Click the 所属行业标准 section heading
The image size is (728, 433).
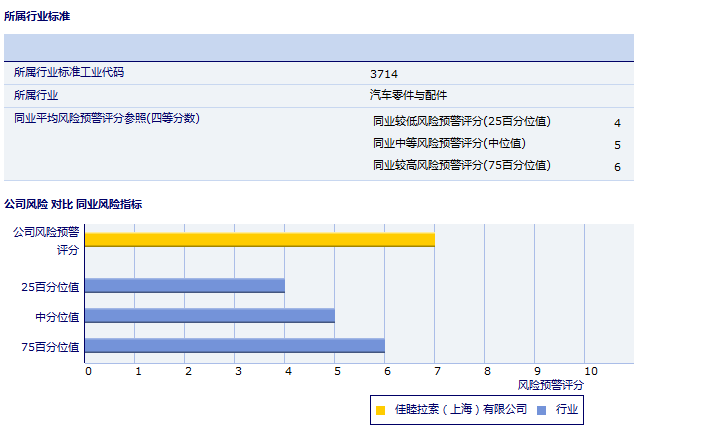click(x=37, y=17)
